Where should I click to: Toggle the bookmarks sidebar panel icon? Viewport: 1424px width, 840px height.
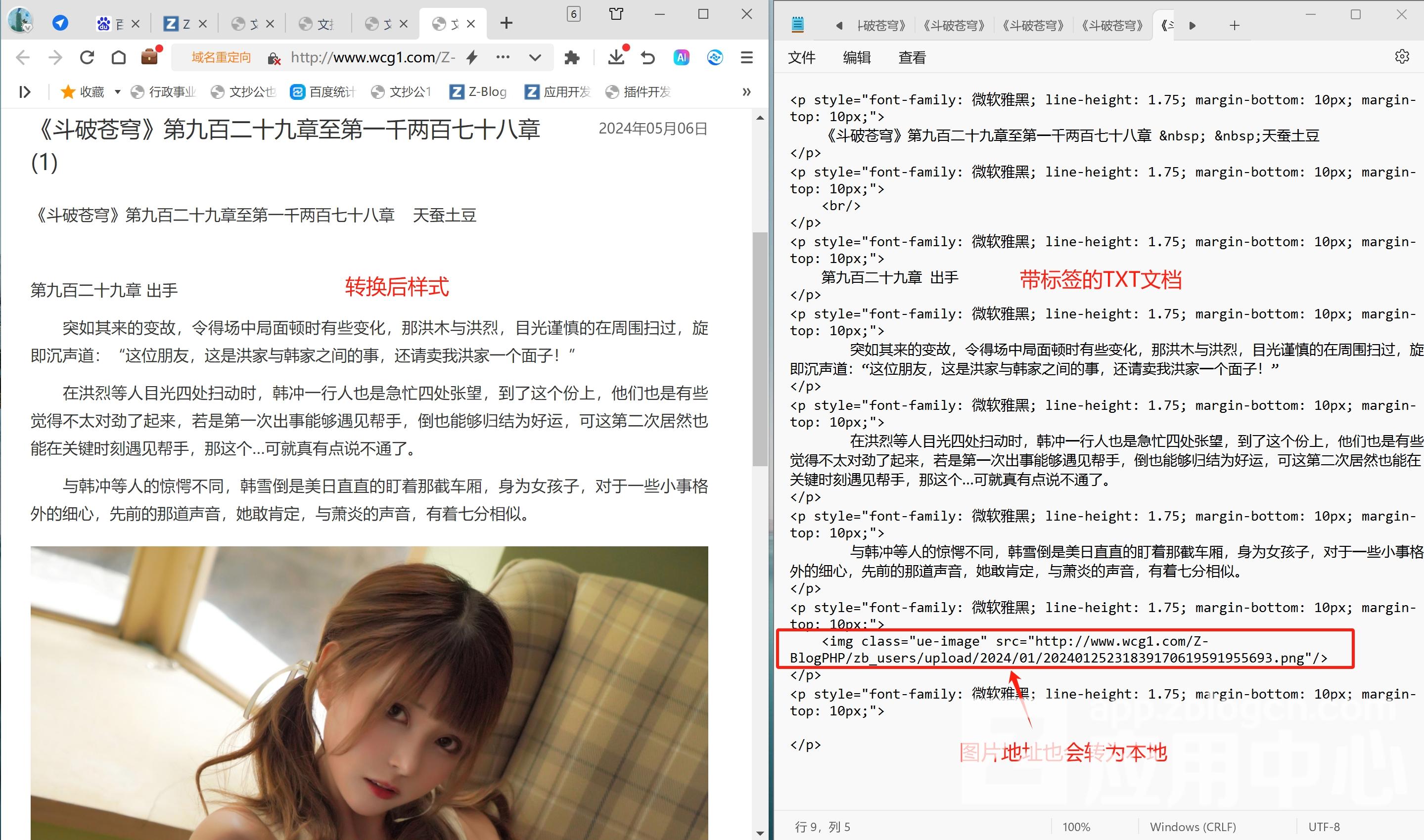[x=24, y=91]
